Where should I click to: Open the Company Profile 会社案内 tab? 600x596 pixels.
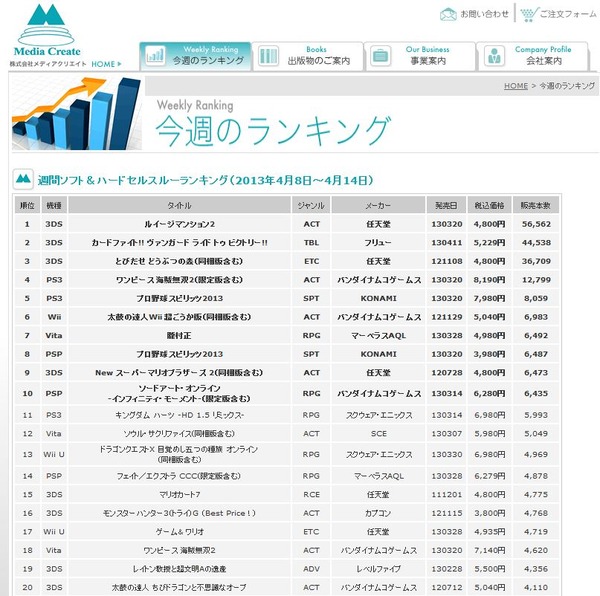[533, 56]
